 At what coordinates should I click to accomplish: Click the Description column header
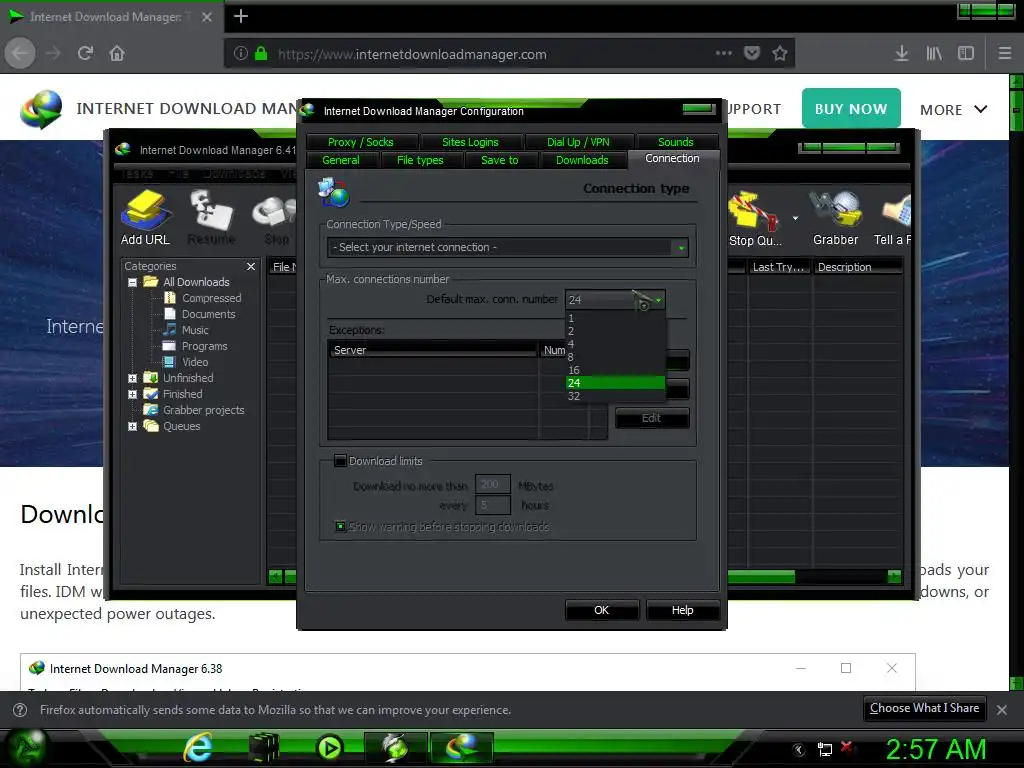(857, 267)
